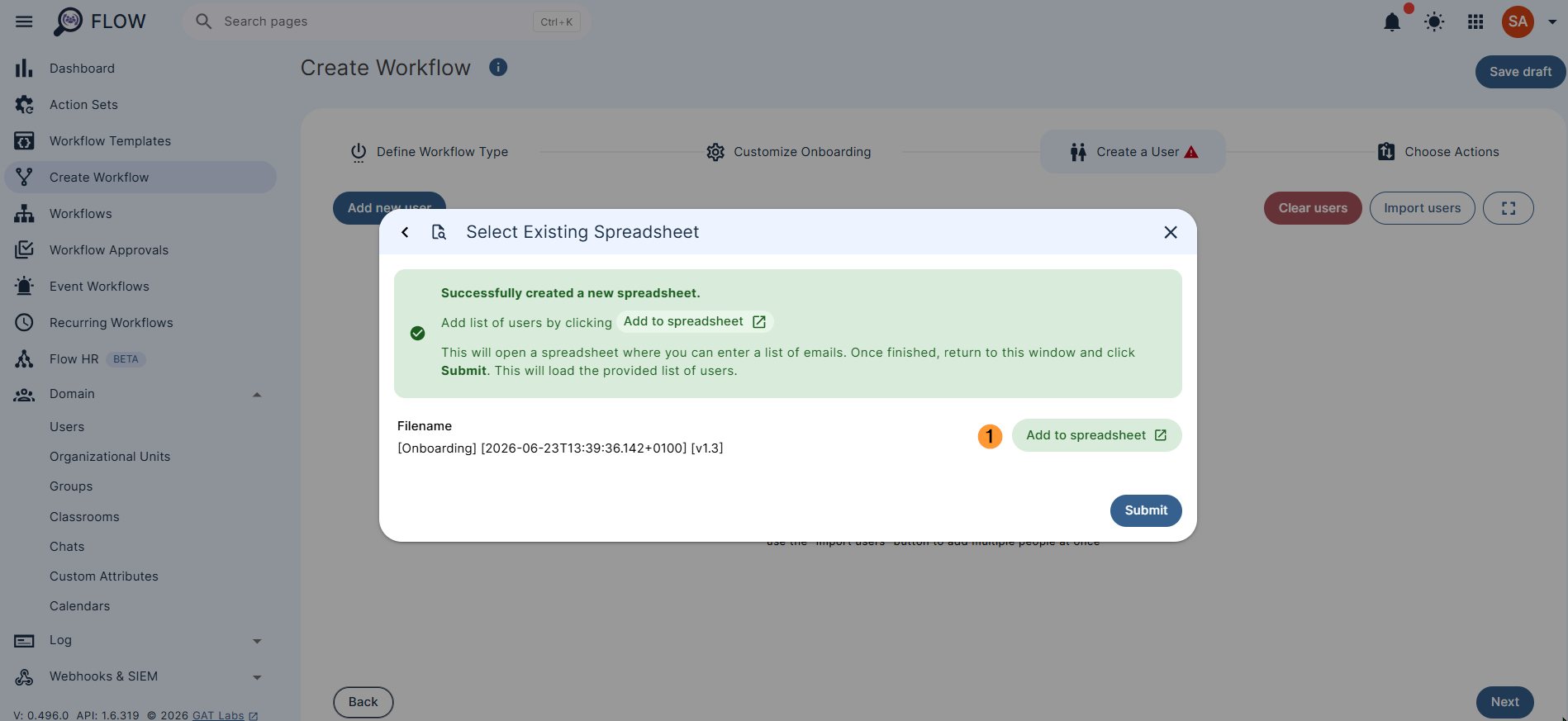Click the FLOW logo

100,21
